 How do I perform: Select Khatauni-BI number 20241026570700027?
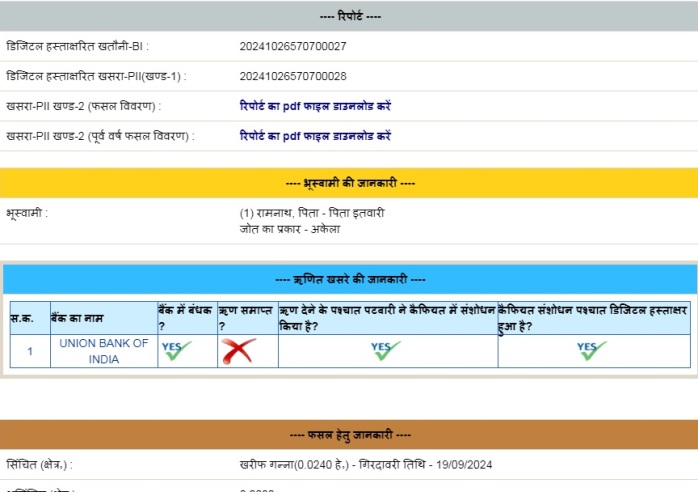point(293,46)
